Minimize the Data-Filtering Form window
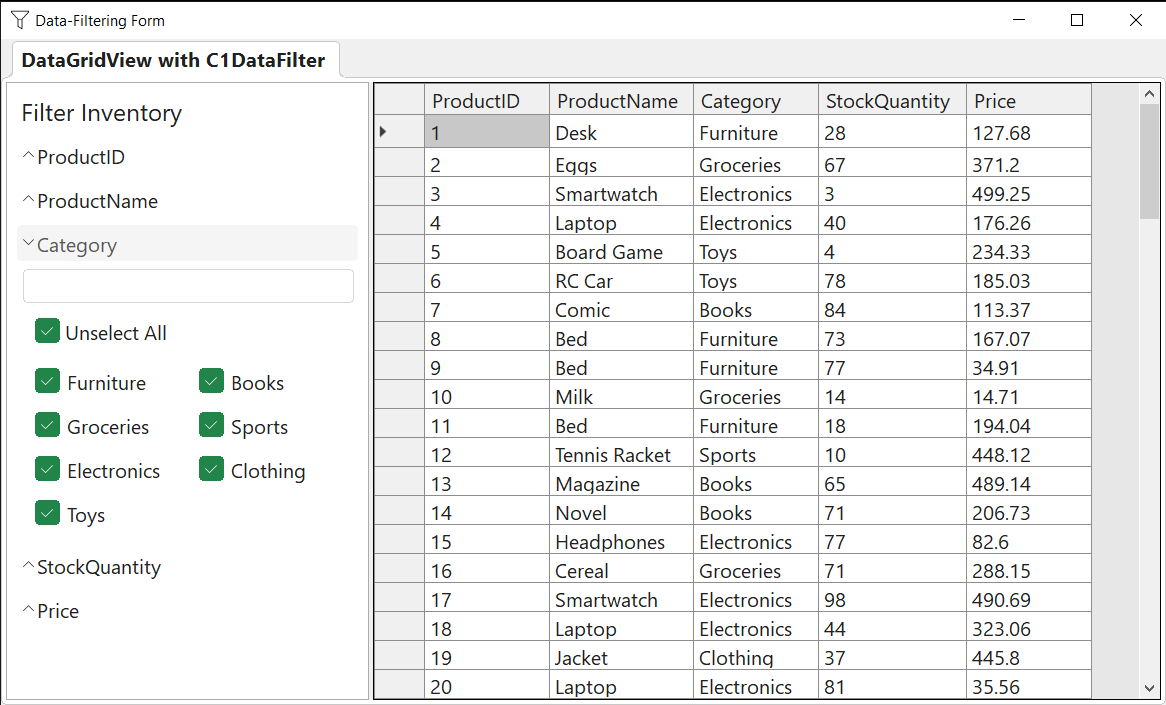The height and width of the screenshot is (705, 1166). click(1018, 20)
